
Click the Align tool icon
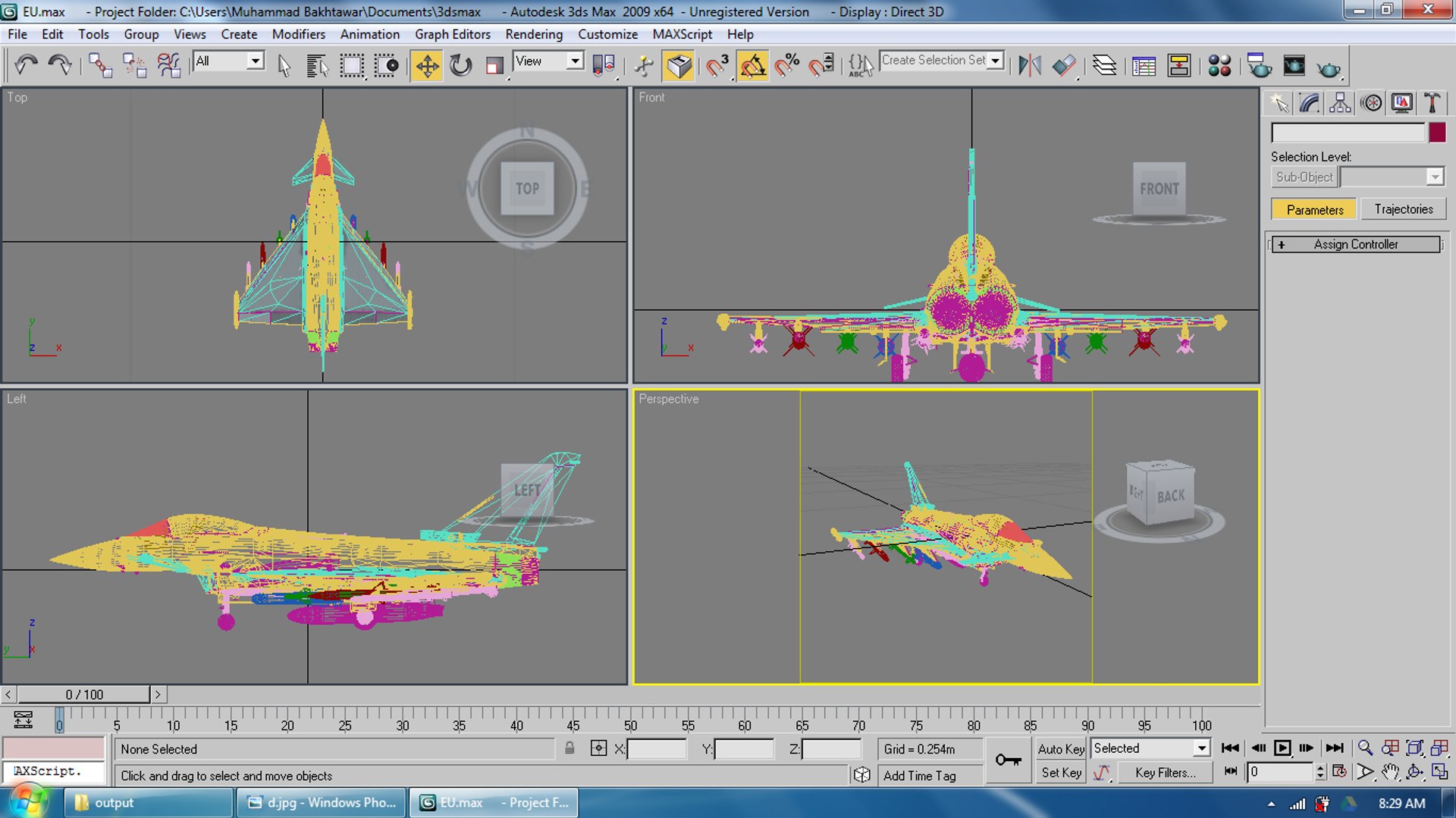[x=1064, y=65]
